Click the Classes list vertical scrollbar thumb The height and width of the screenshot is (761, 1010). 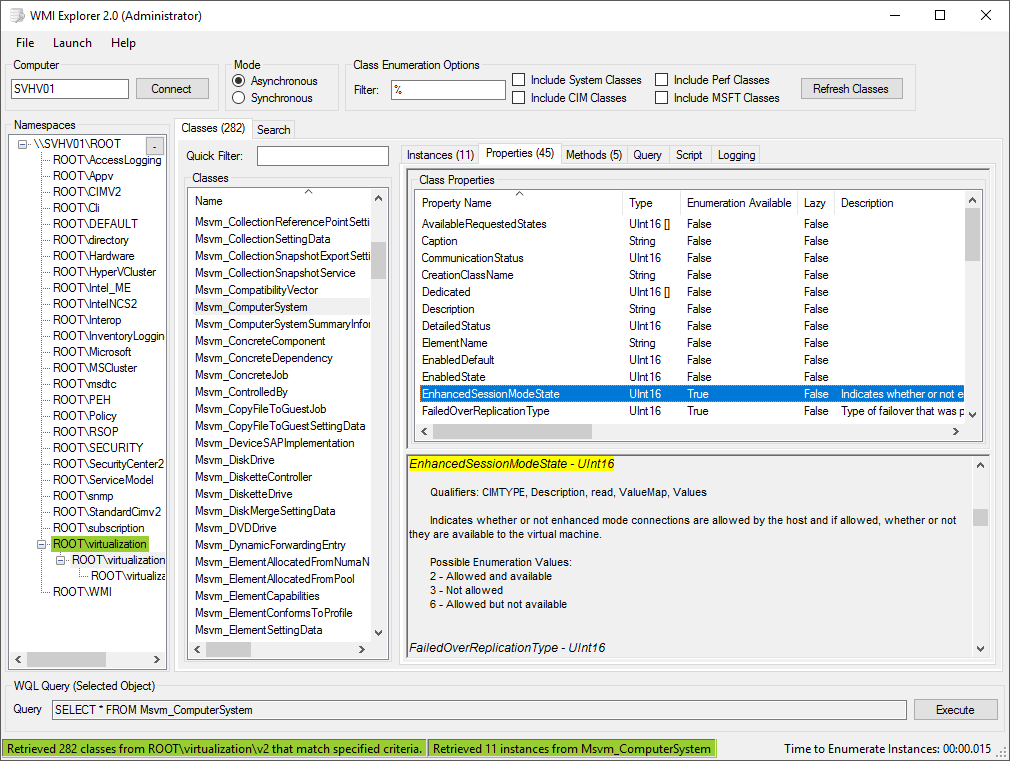pyautogui.click(x=379, y=260)
